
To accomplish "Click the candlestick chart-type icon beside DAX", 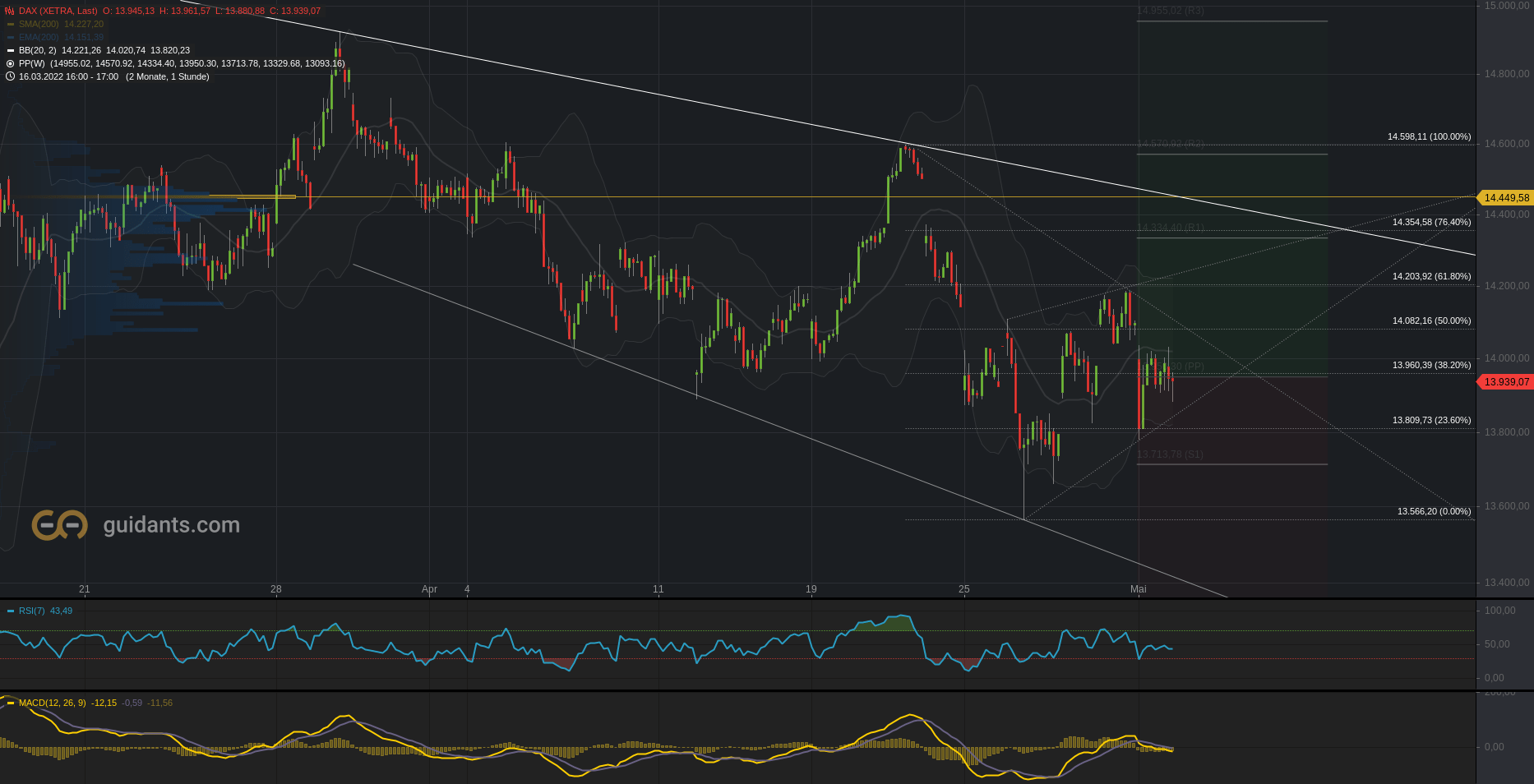I will (x=10, y=11).
